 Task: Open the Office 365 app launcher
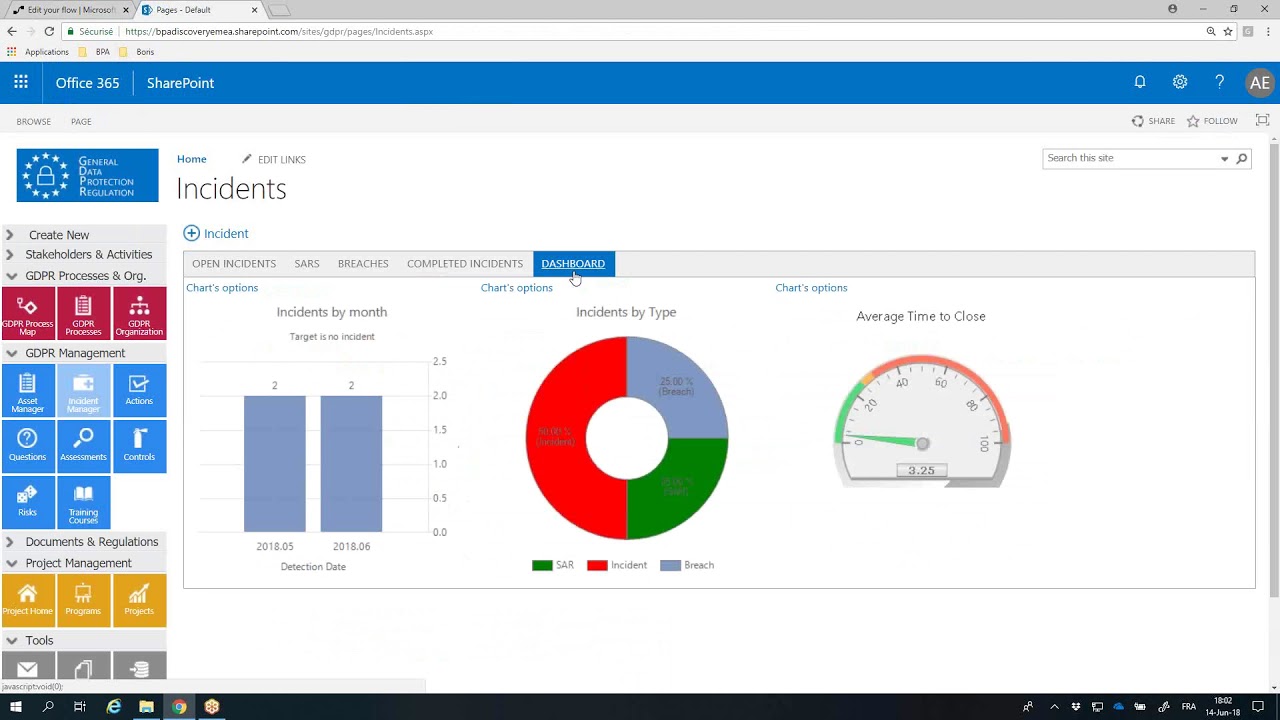(x=21, y=83)
